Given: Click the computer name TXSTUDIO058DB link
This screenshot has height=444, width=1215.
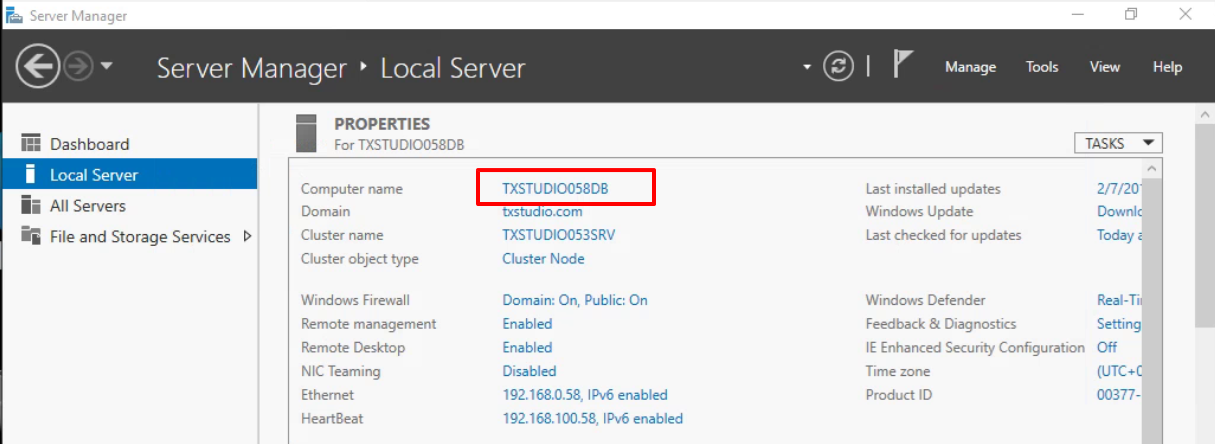Looking at the screenshot, I should coord(555,188).
